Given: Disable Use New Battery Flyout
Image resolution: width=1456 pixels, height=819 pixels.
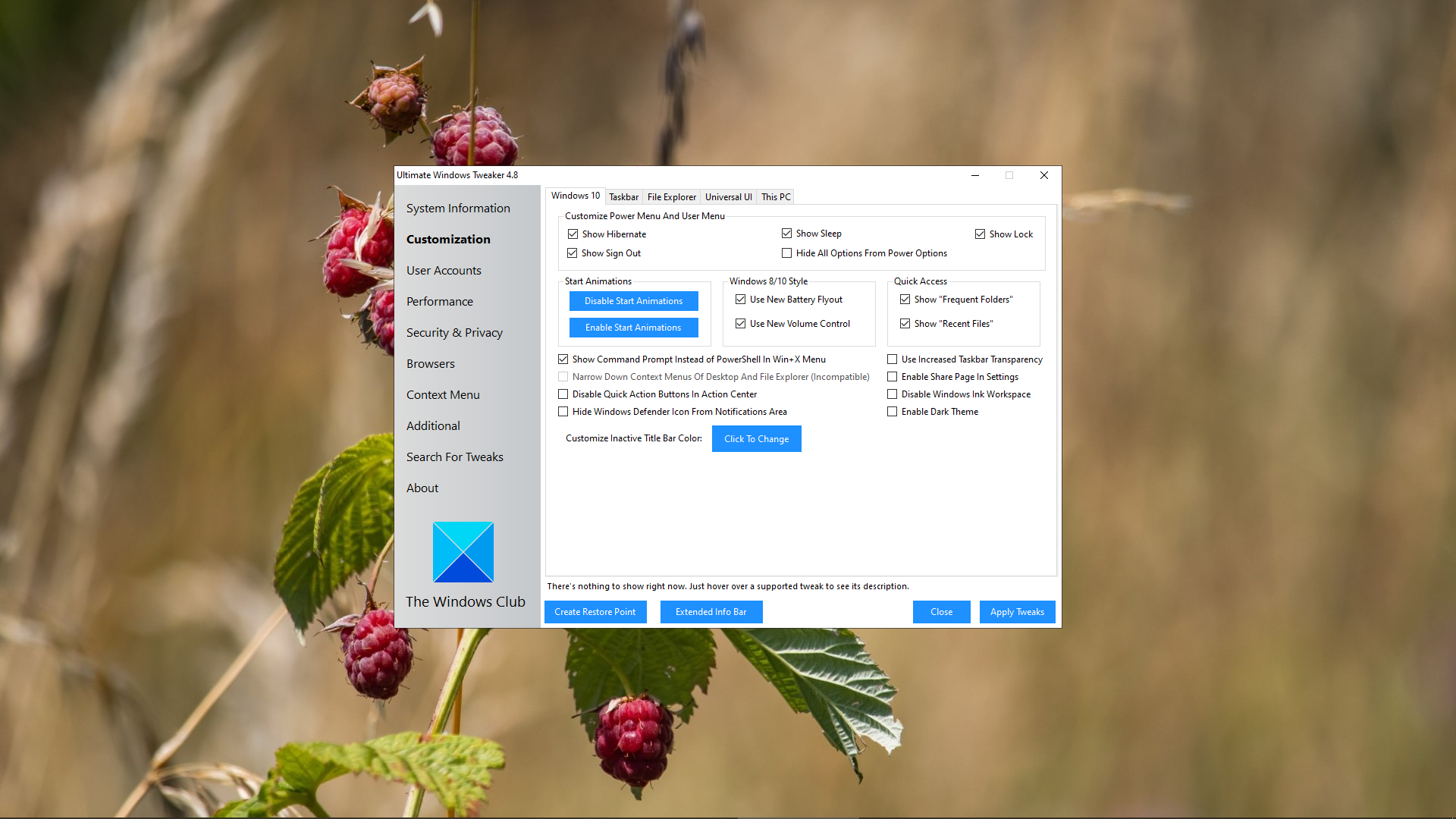Looking at the screenshot, I should pos(741,299).
